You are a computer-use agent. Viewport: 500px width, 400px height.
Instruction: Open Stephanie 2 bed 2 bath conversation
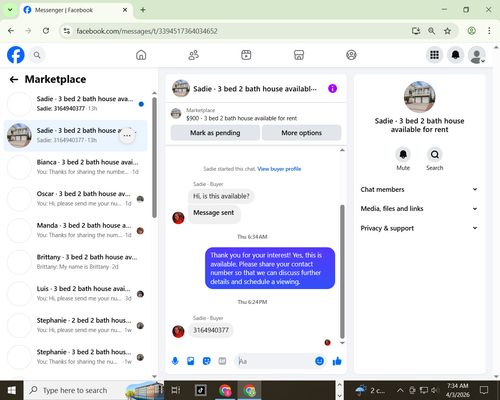(x=75, y=325)
